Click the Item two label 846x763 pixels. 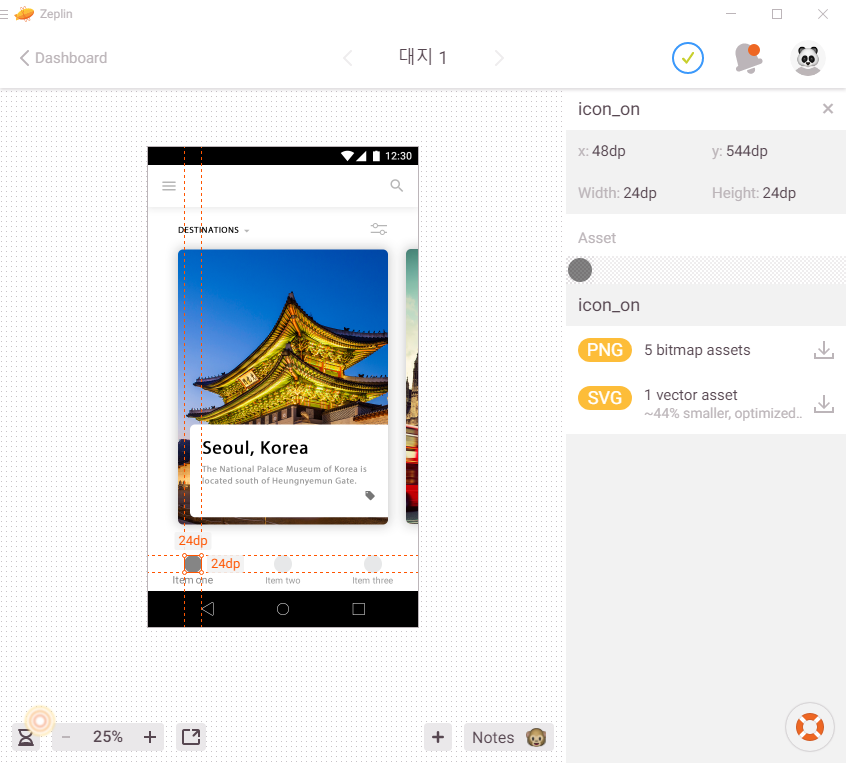(283, 581)
